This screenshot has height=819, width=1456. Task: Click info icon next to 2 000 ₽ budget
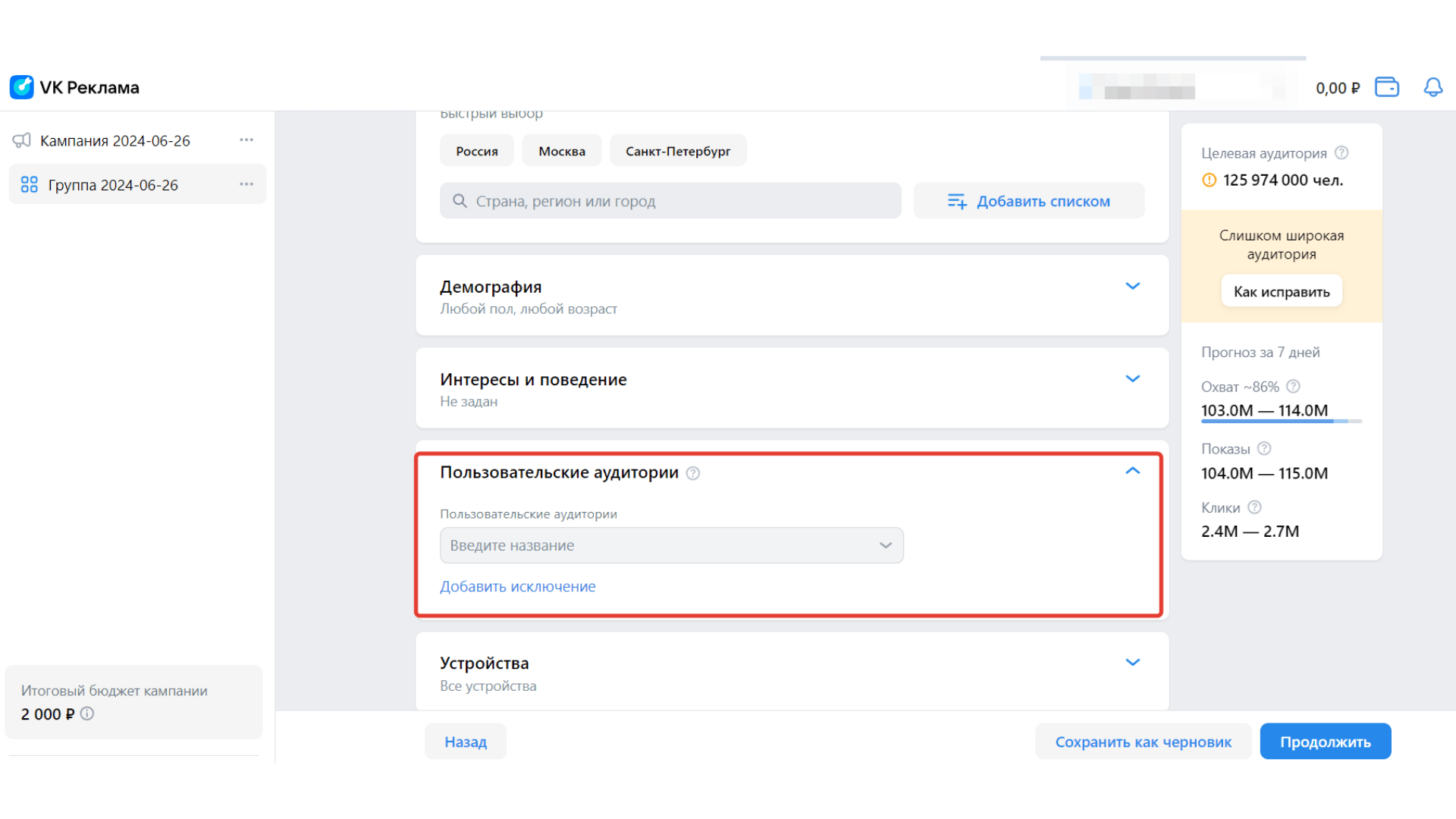[x=87, y=714]
